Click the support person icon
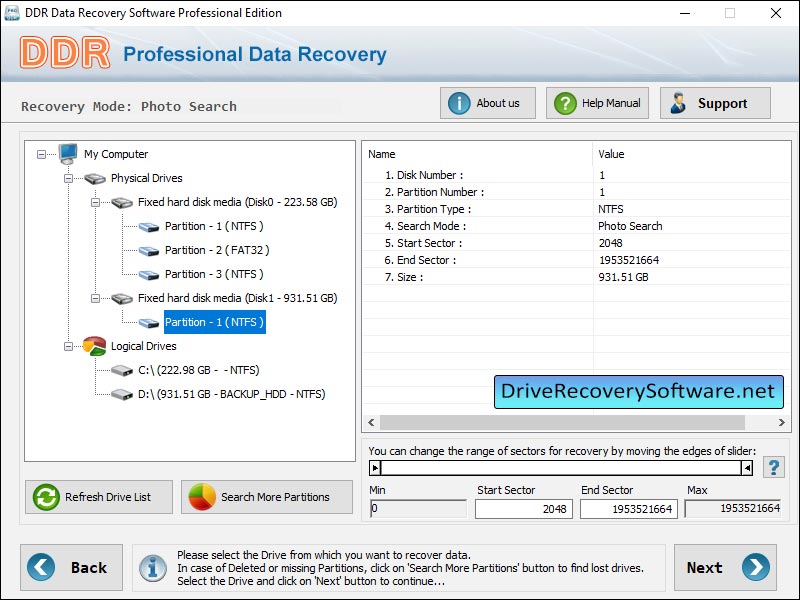The height and width of the screenshot is (600, 800). click(x=678, y=103)
